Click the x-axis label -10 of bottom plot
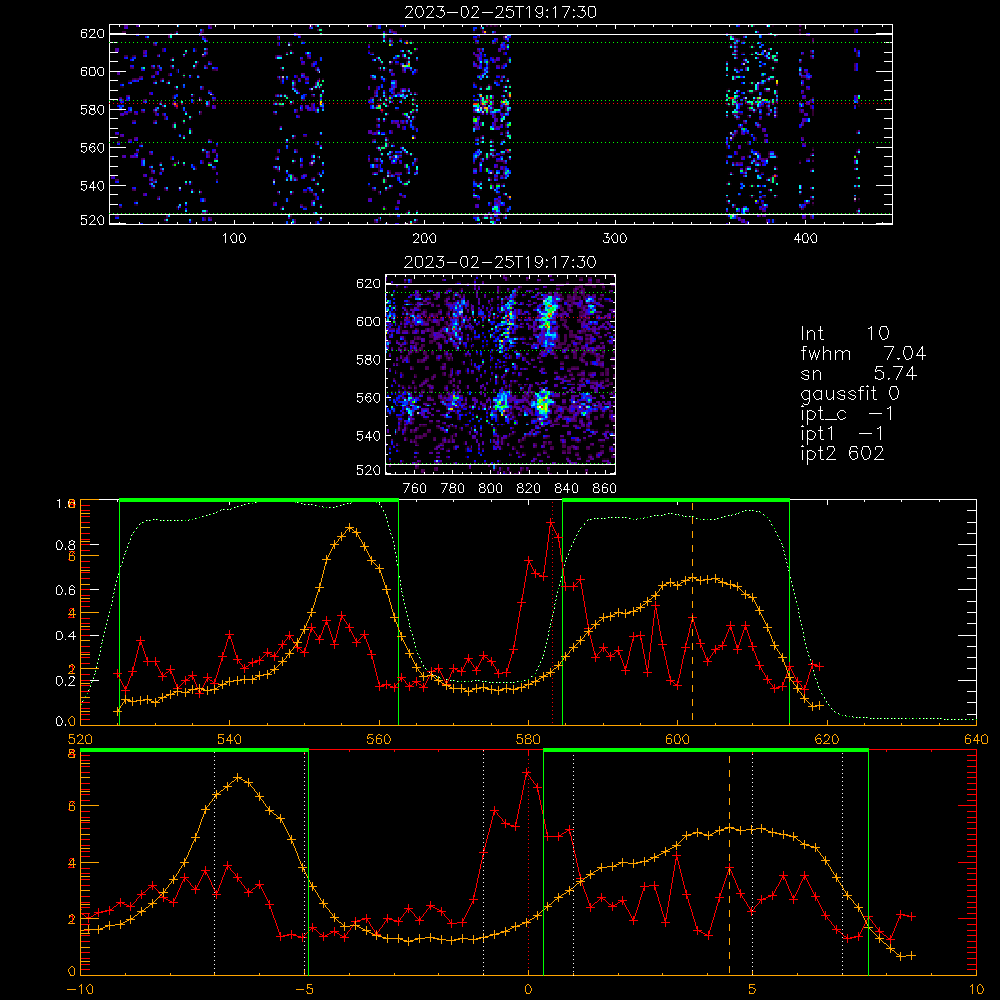The height and width of the screenshot is (1000, 1000). pos(80,990)
